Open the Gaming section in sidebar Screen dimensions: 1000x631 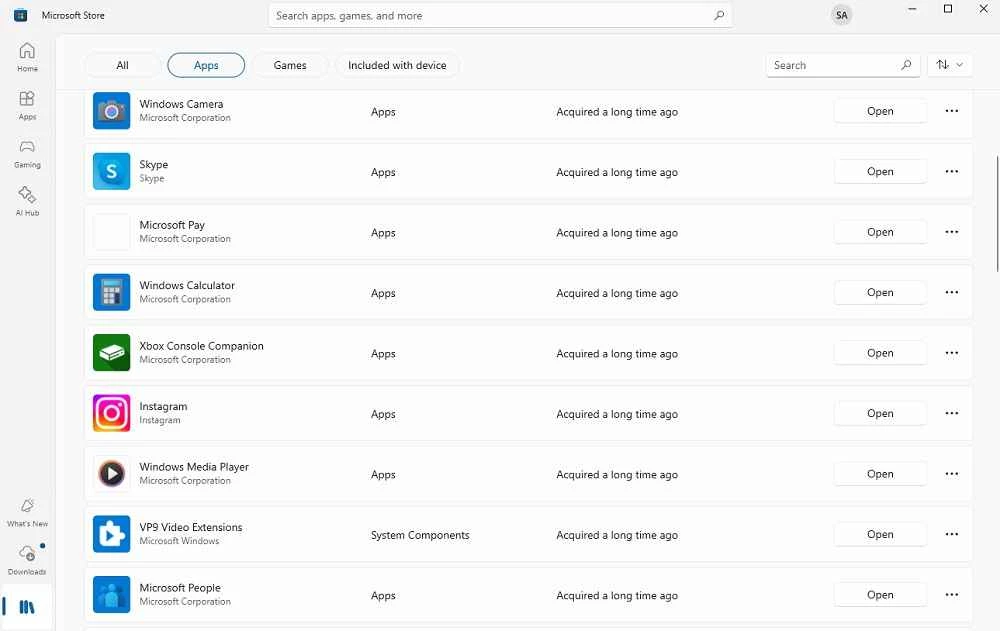click(27, 153)
